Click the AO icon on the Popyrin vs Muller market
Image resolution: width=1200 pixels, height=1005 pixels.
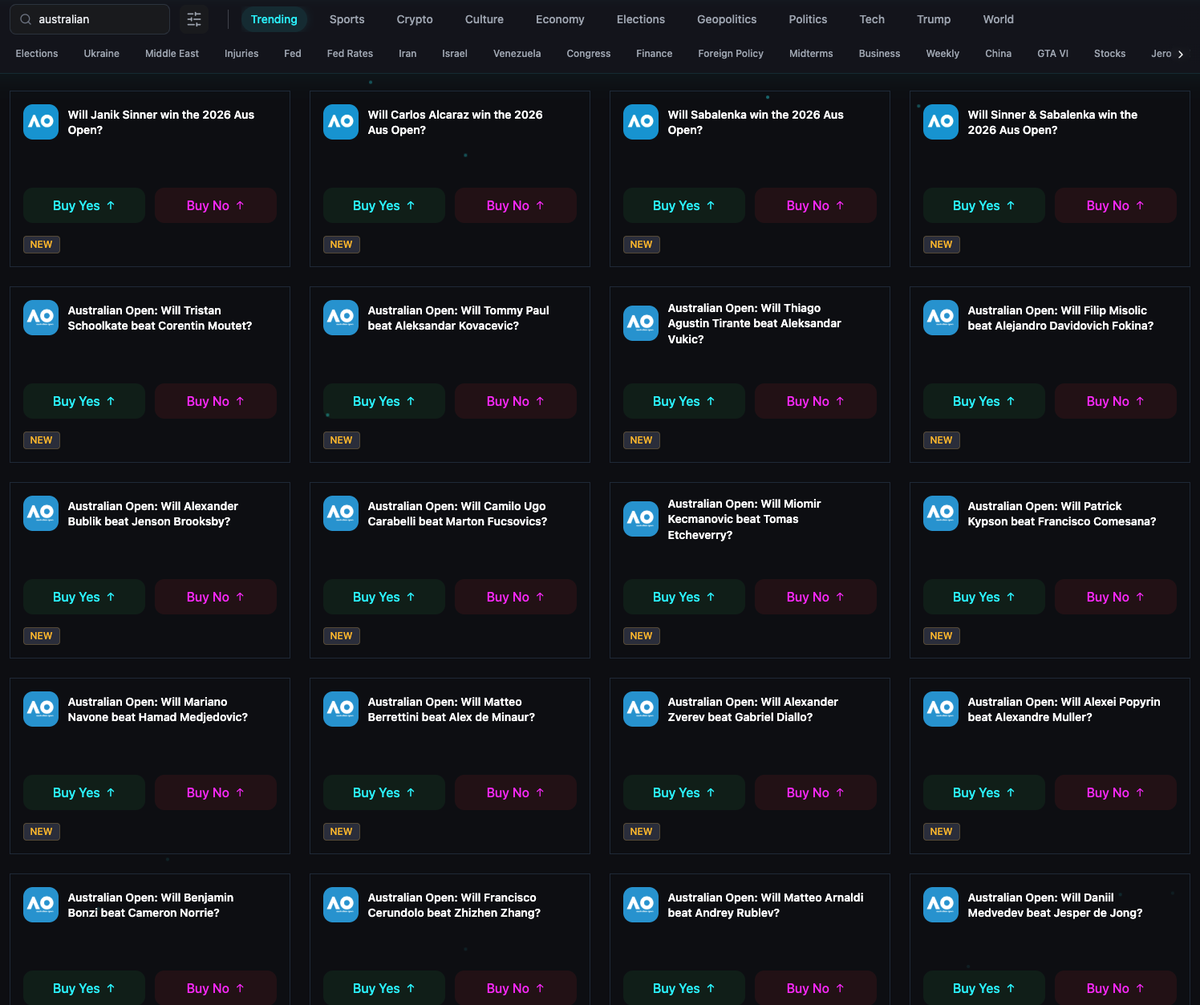click(940, 708)
